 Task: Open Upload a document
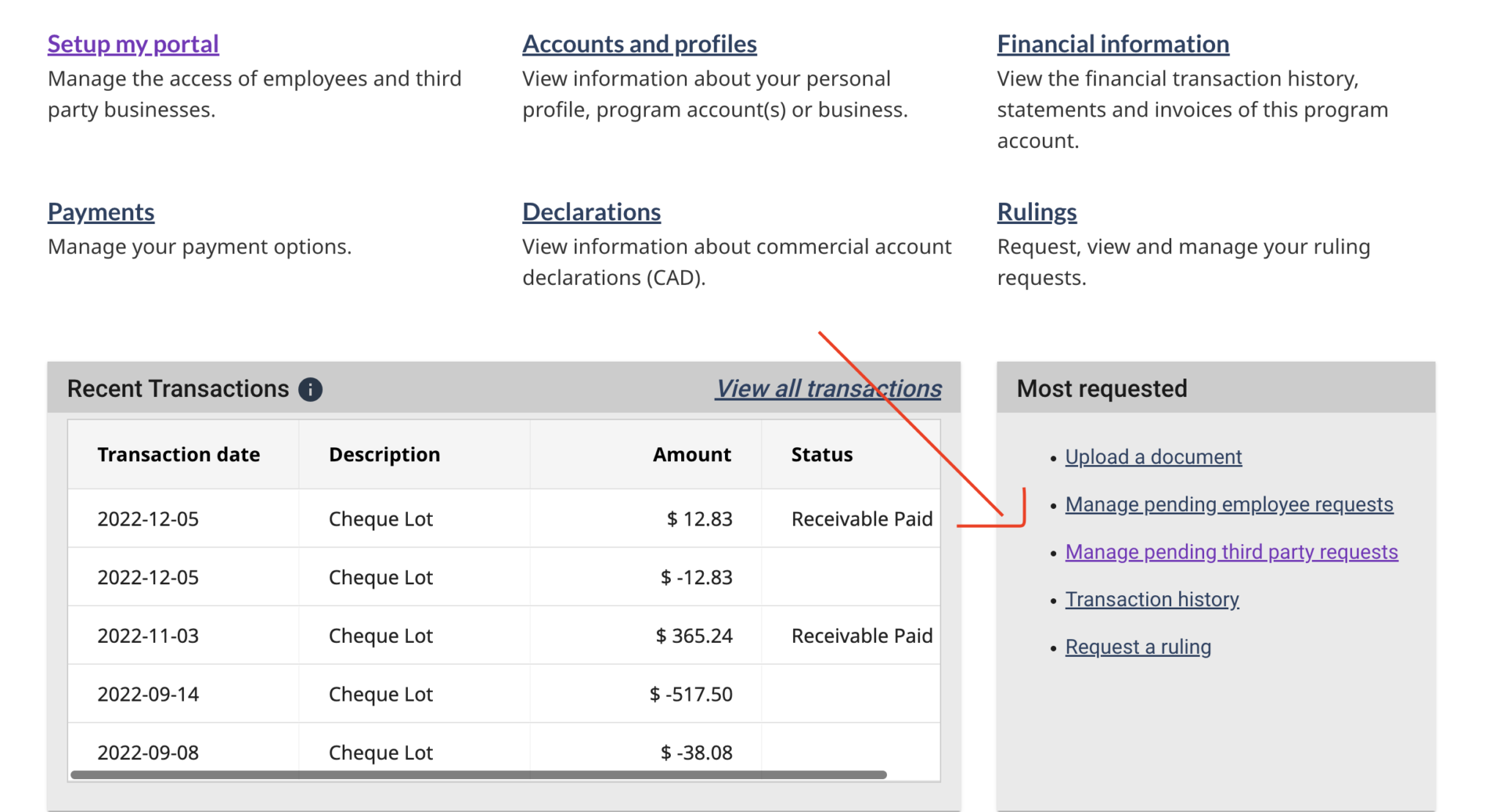1153,456
